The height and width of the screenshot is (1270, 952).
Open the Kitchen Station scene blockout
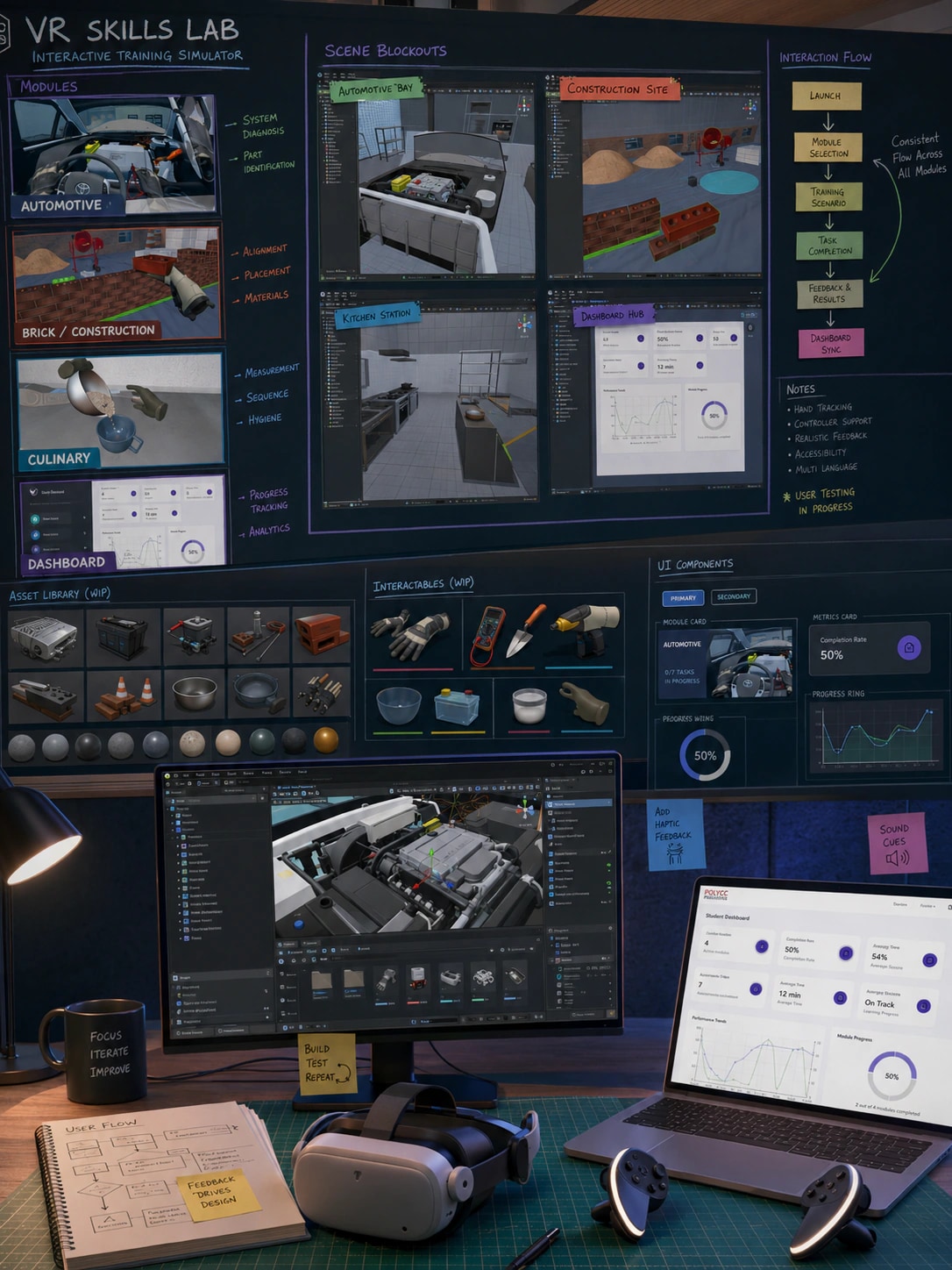430,399
